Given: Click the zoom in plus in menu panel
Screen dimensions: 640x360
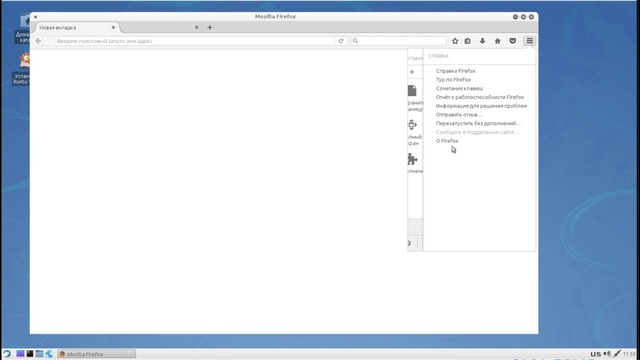Looking at the screenshot, I should point(412,72).
